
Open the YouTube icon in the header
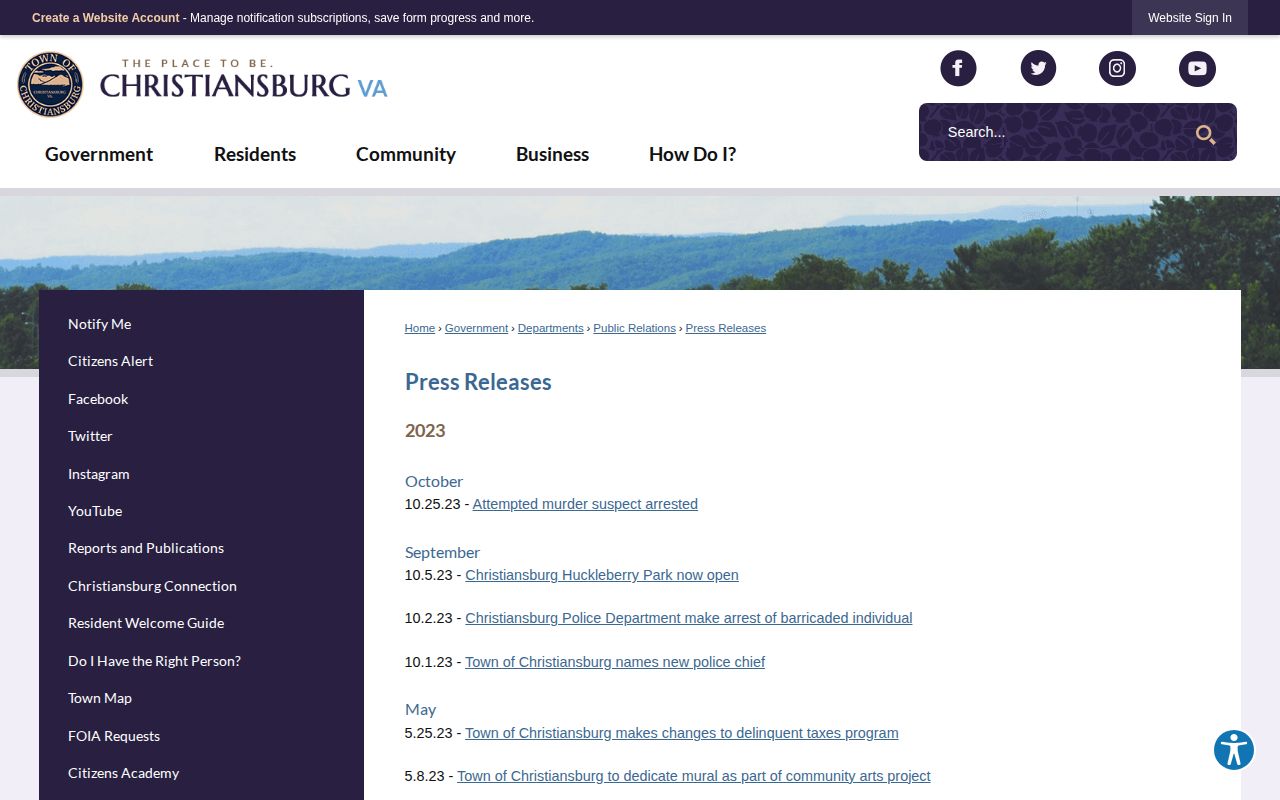pos(1197,68)
